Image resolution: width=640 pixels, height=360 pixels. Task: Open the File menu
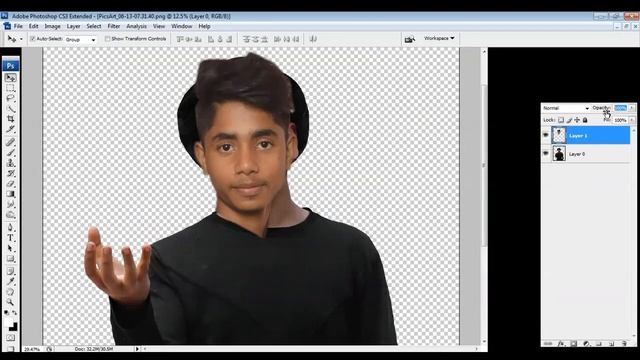click(18, 26)
